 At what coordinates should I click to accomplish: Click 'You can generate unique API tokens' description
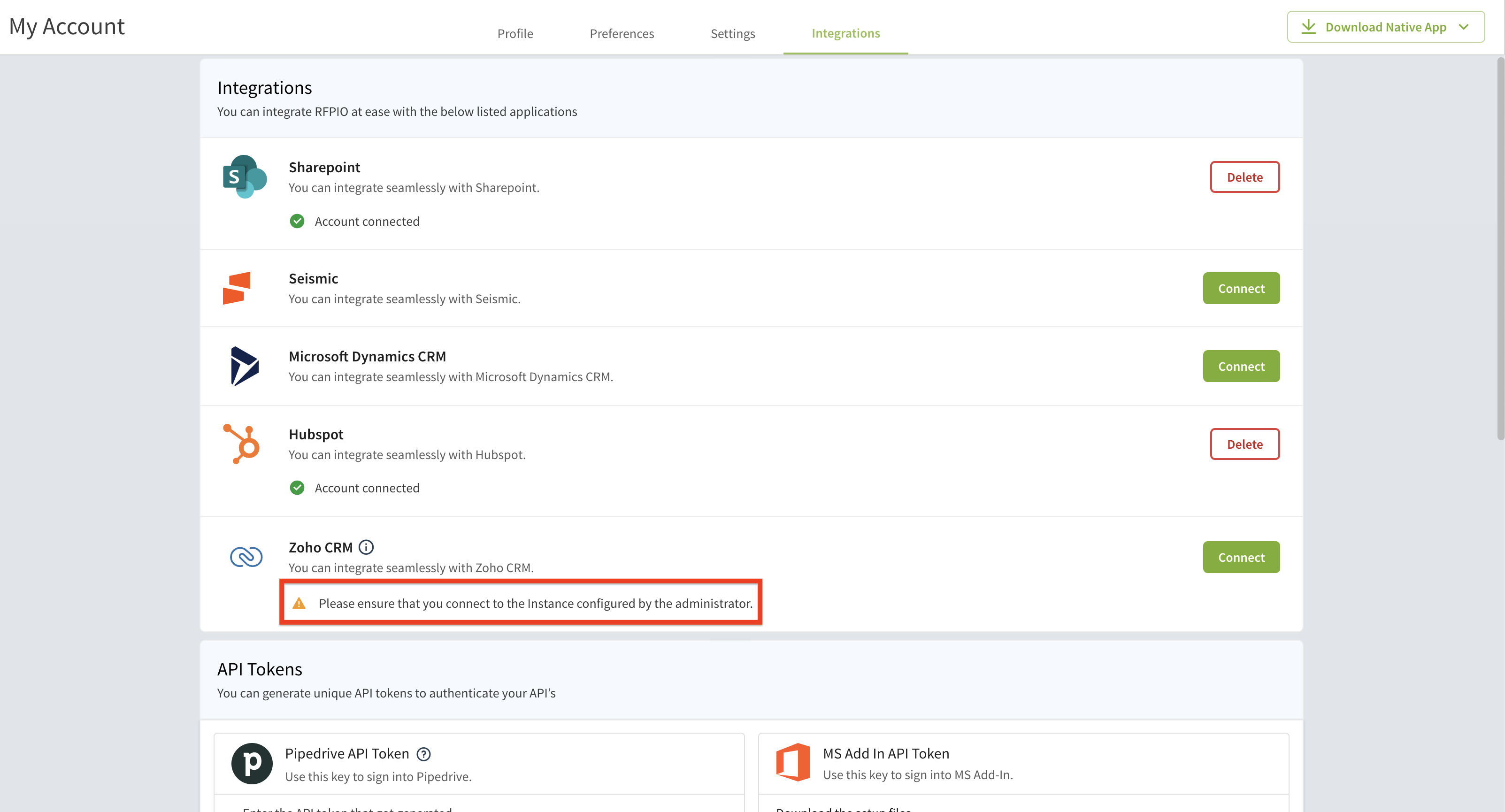pyautogui.click(x=386, y=693)
